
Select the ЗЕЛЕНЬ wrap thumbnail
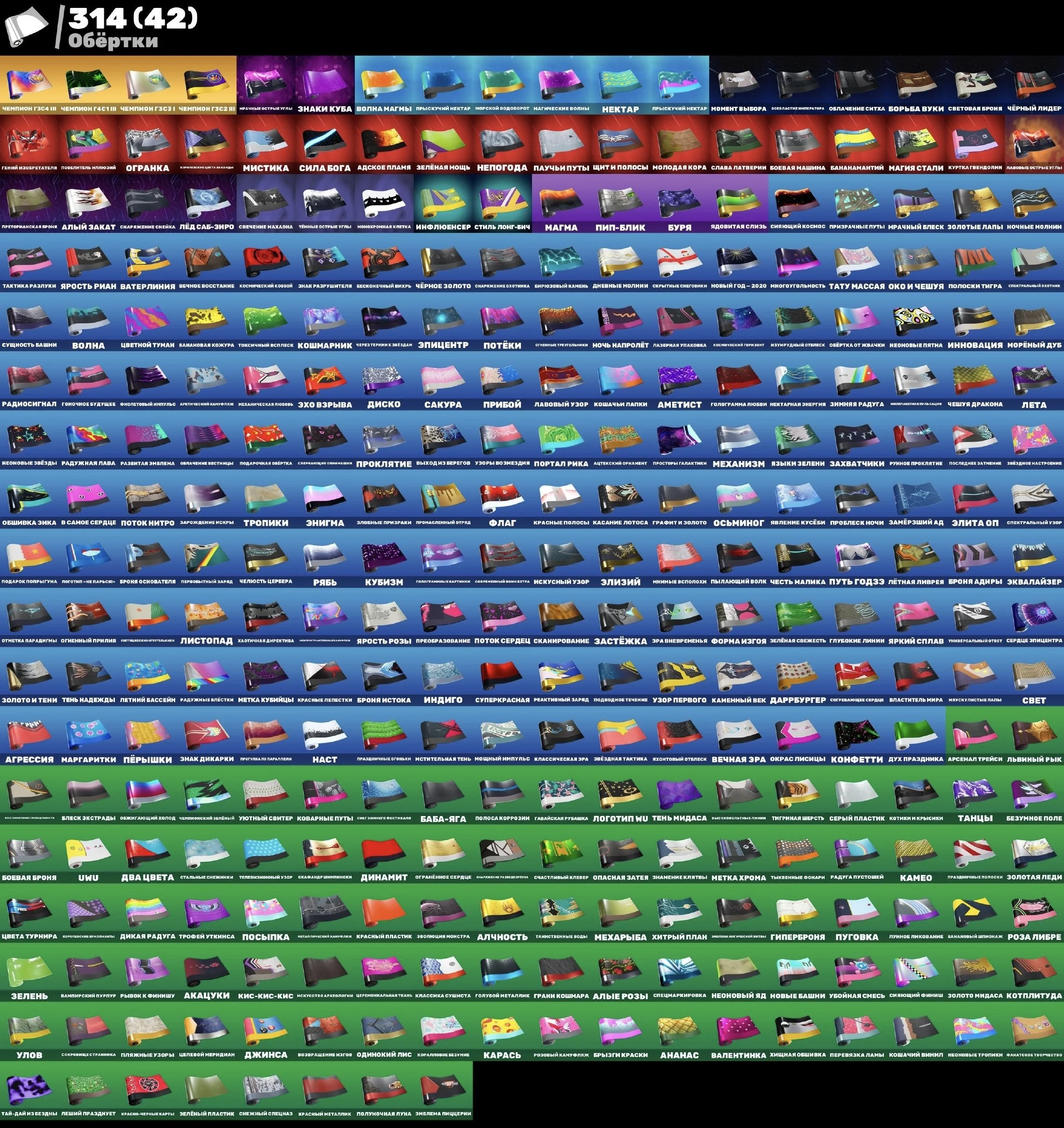point(29,971)
